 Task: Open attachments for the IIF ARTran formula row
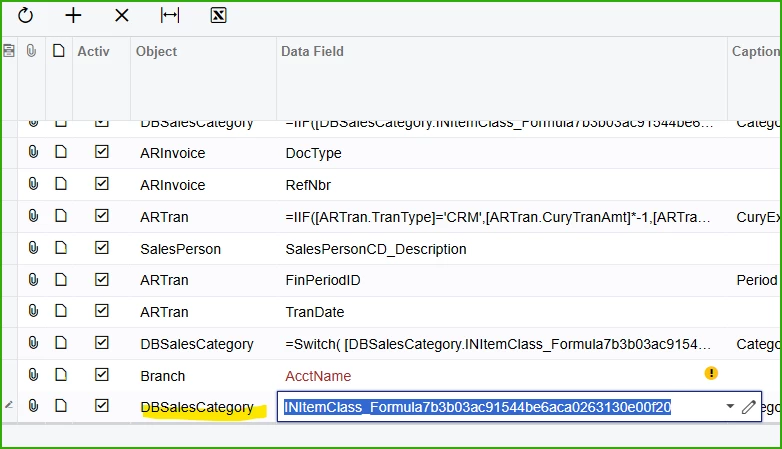point(33,216)
